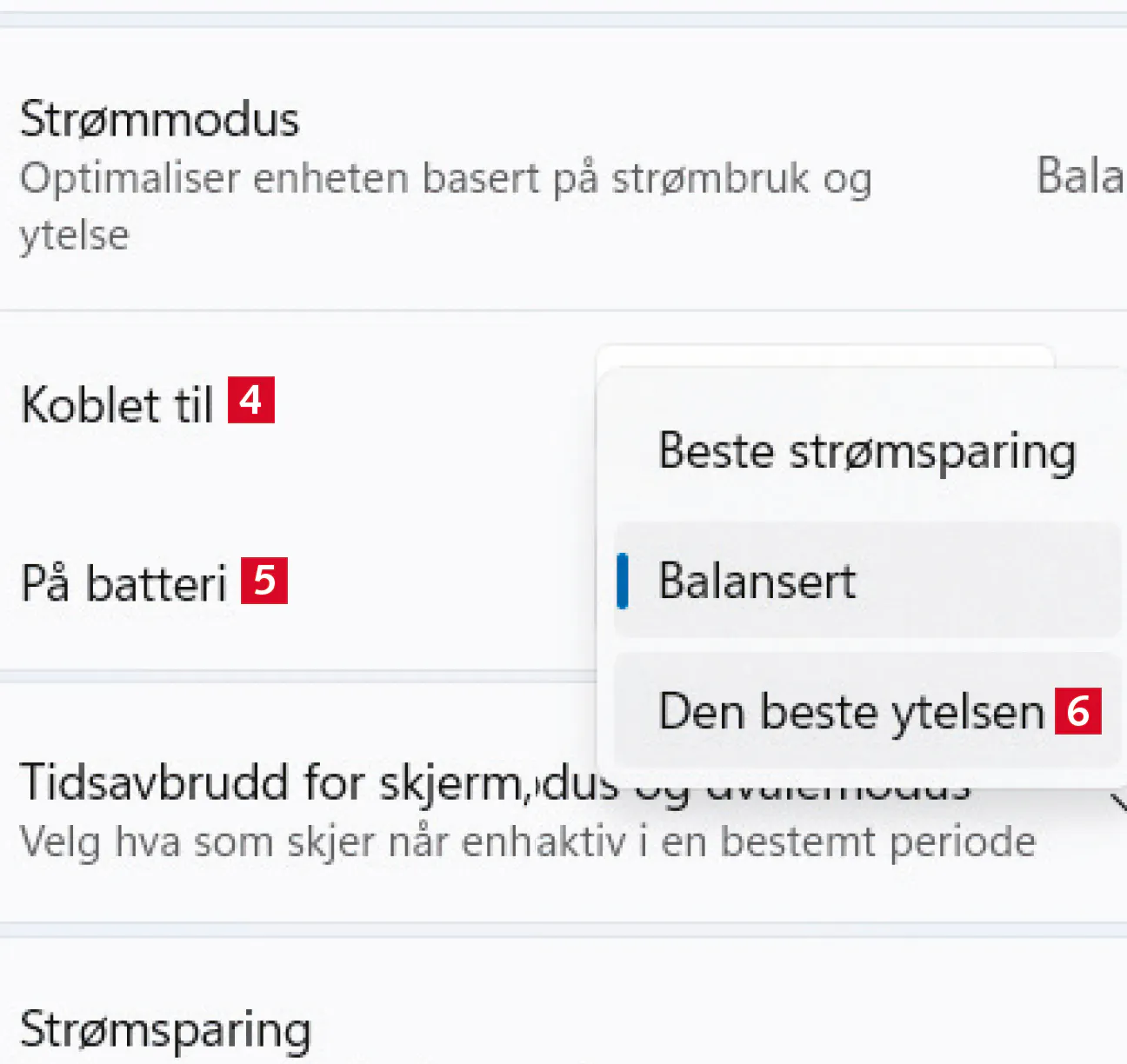Click the red number 5 badge
The width and height of the screenshot is (1127, 1064).
264,581
